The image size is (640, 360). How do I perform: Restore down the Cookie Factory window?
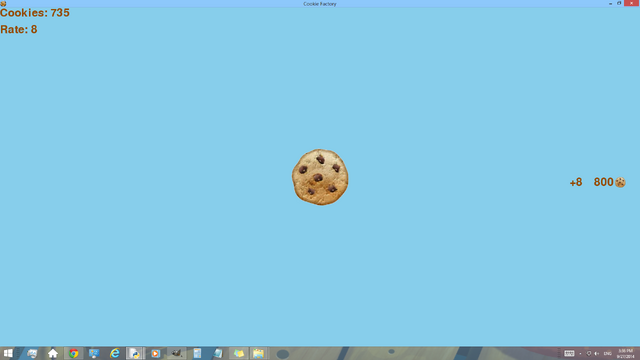(x=619, y=3)
